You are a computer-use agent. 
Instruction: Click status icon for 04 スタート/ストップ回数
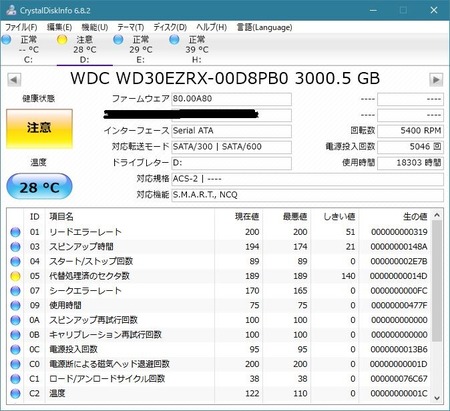tap(15, 261)
